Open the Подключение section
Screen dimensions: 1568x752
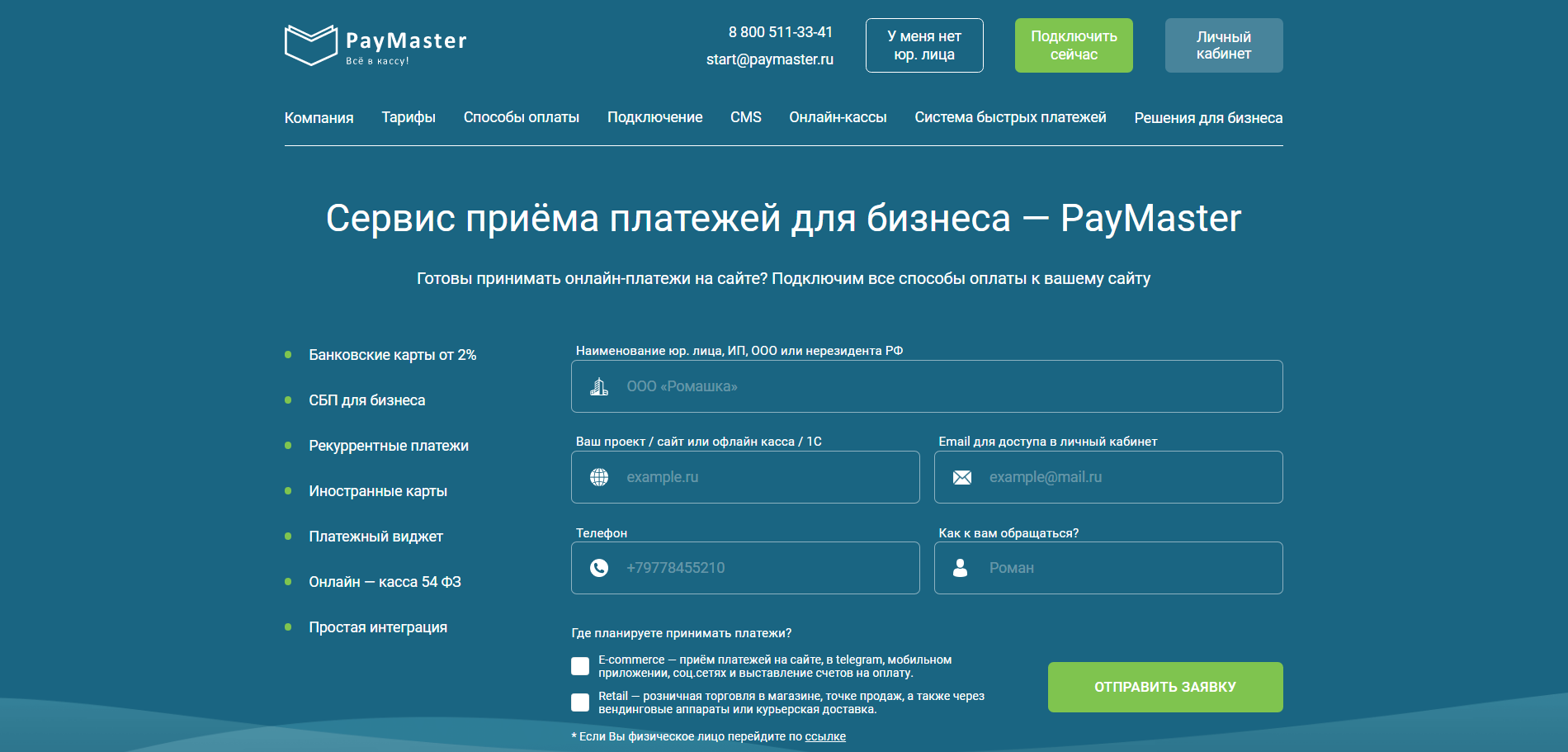coord(655,117)
